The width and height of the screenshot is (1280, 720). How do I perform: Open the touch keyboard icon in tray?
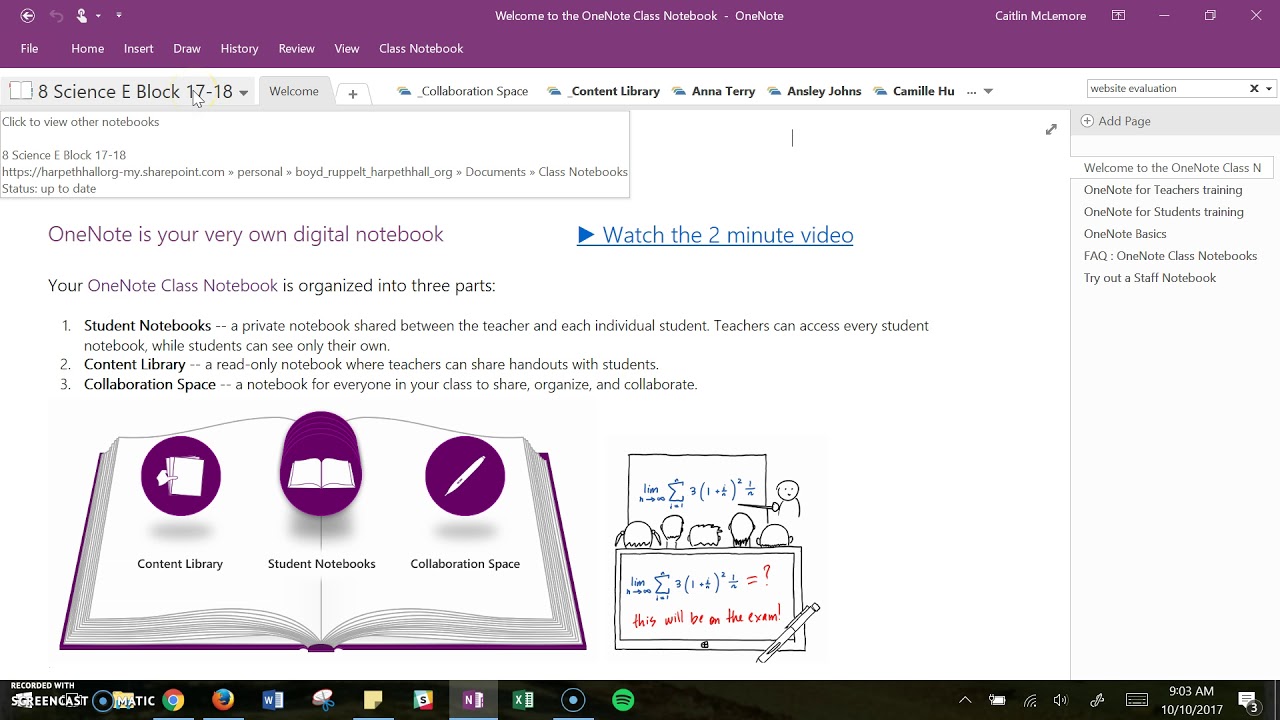click(1137, 700)
